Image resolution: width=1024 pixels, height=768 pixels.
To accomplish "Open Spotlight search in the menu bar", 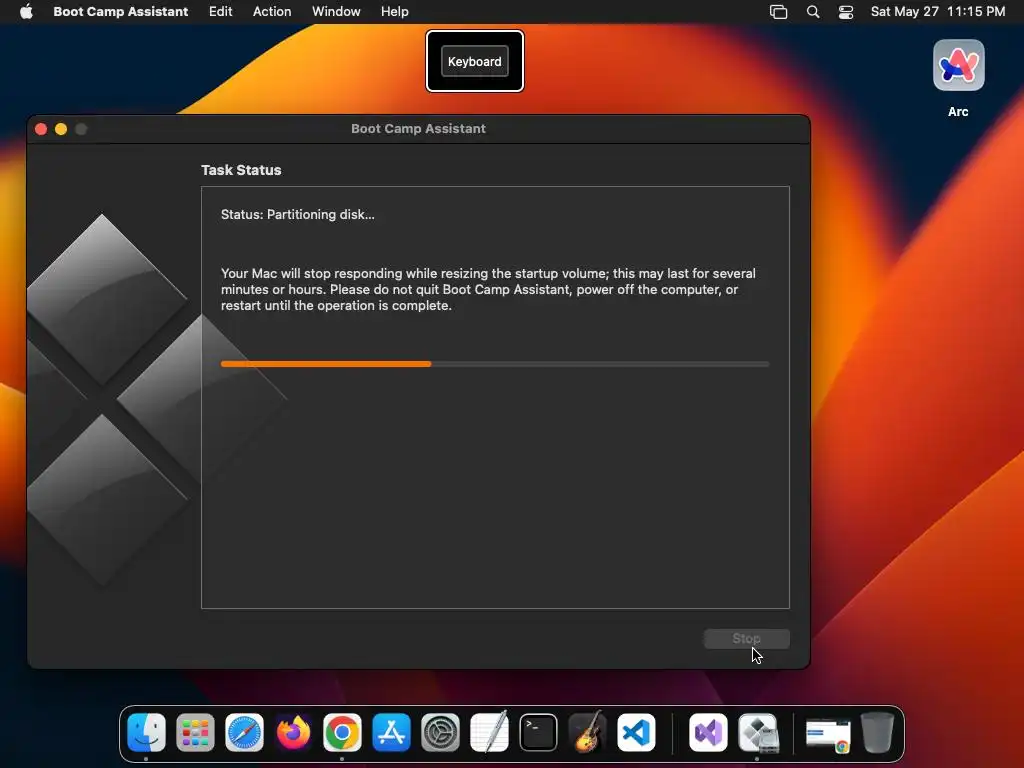I will coord(812,12).
